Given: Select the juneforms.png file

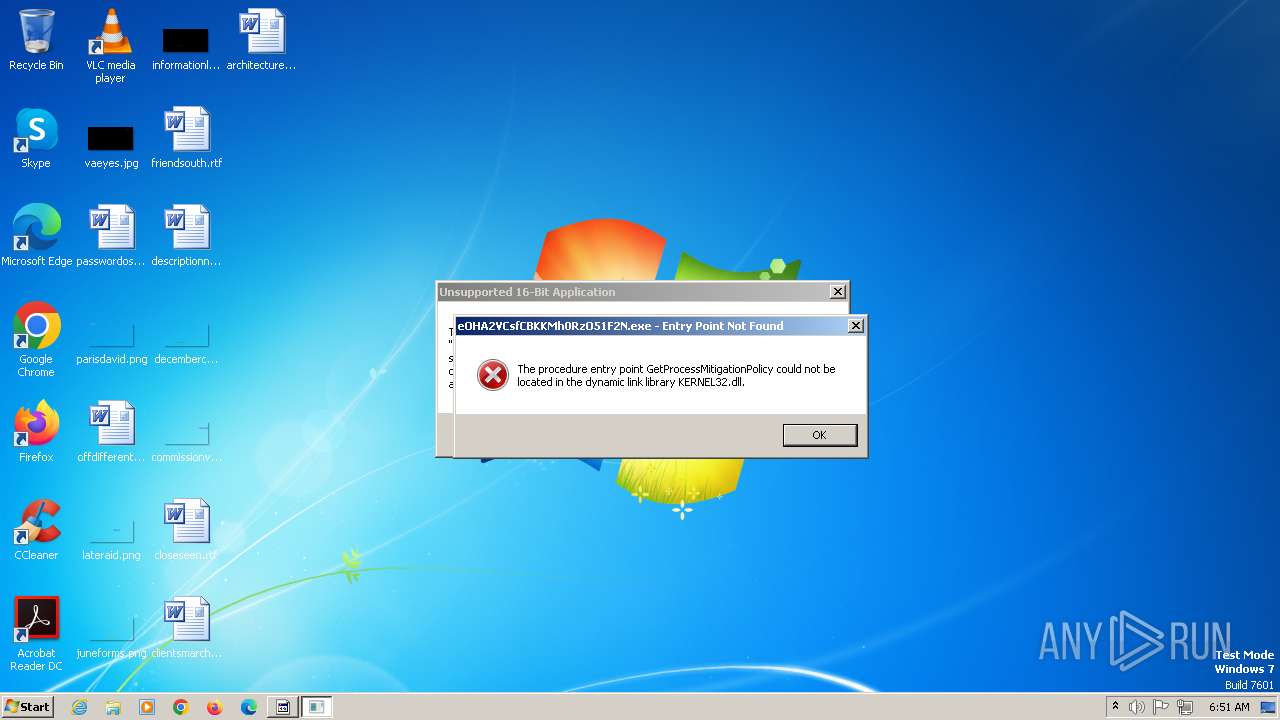Looking at the screenshot, I should (111, 637).
